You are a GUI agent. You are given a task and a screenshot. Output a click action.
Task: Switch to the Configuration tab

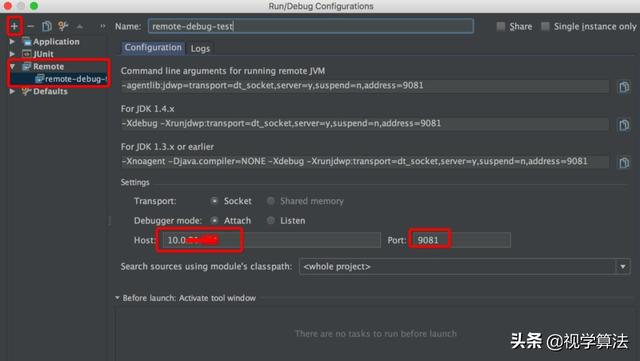pyautogui.click(x=153, y=48)
